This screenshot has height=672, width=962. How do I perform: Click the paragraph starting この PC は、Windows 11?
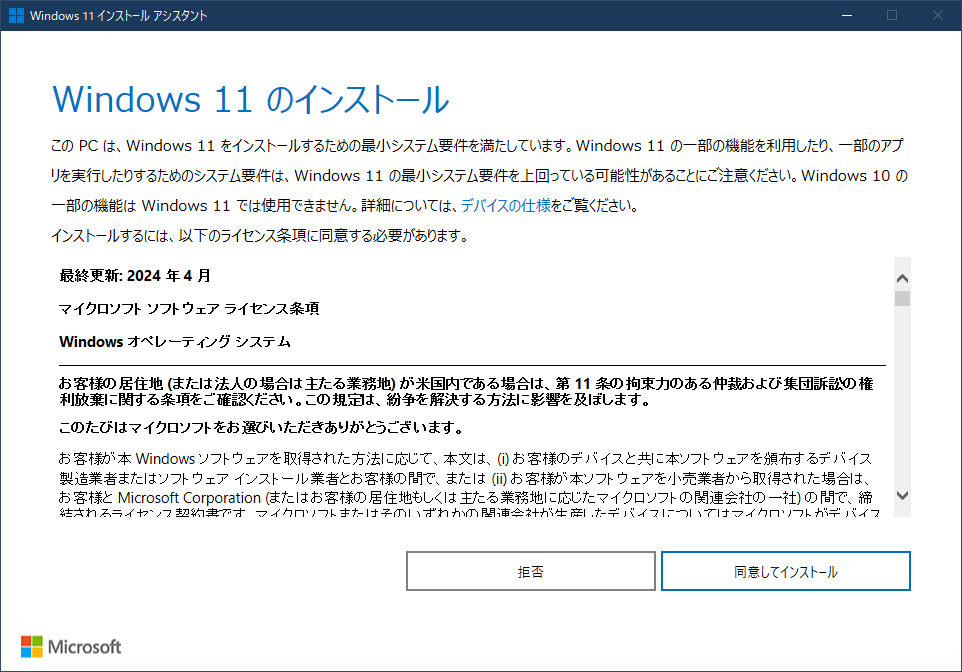coord(479,176)
